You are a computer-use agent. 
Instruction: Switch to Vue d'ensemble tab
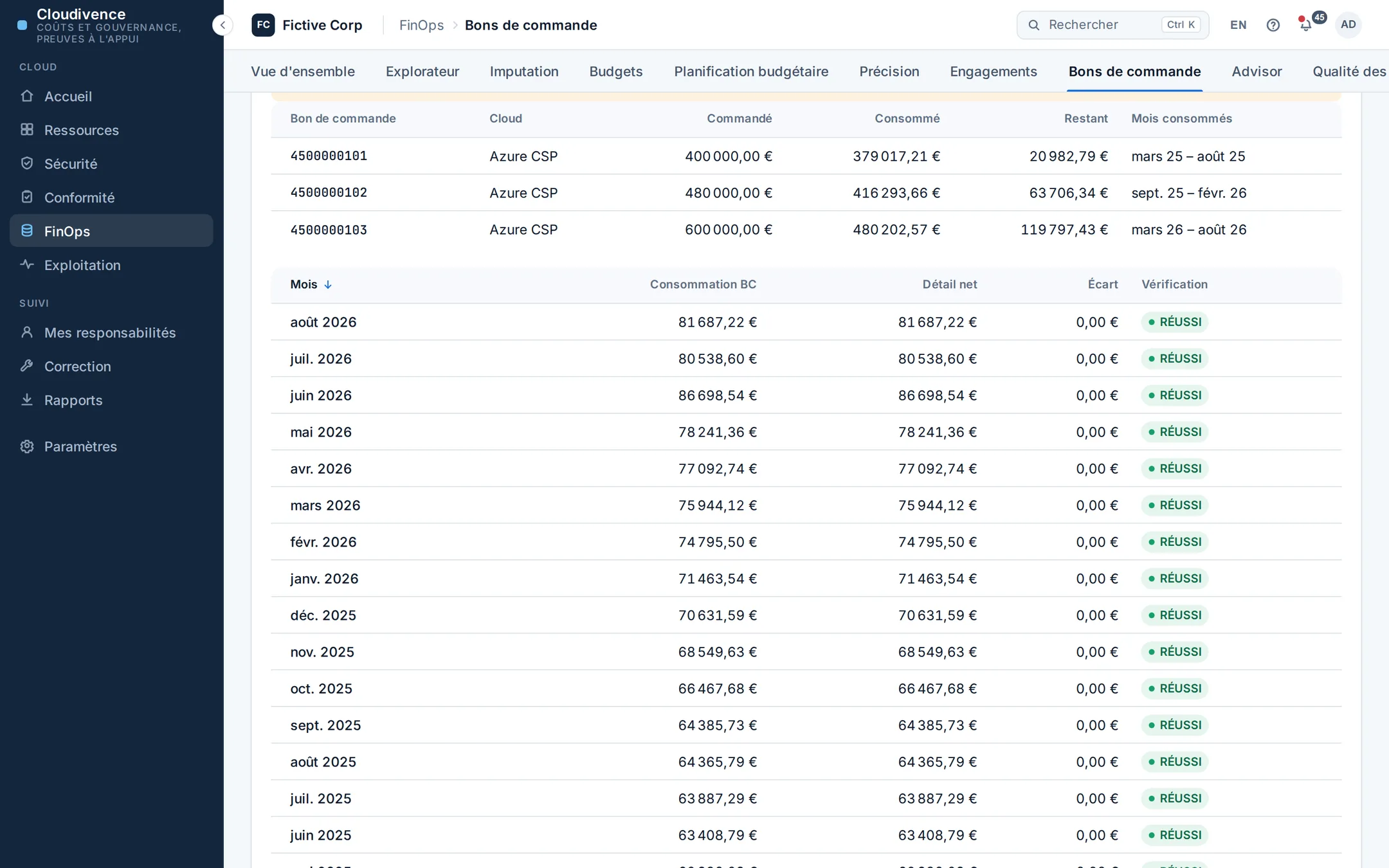click(x=303, y=71)
